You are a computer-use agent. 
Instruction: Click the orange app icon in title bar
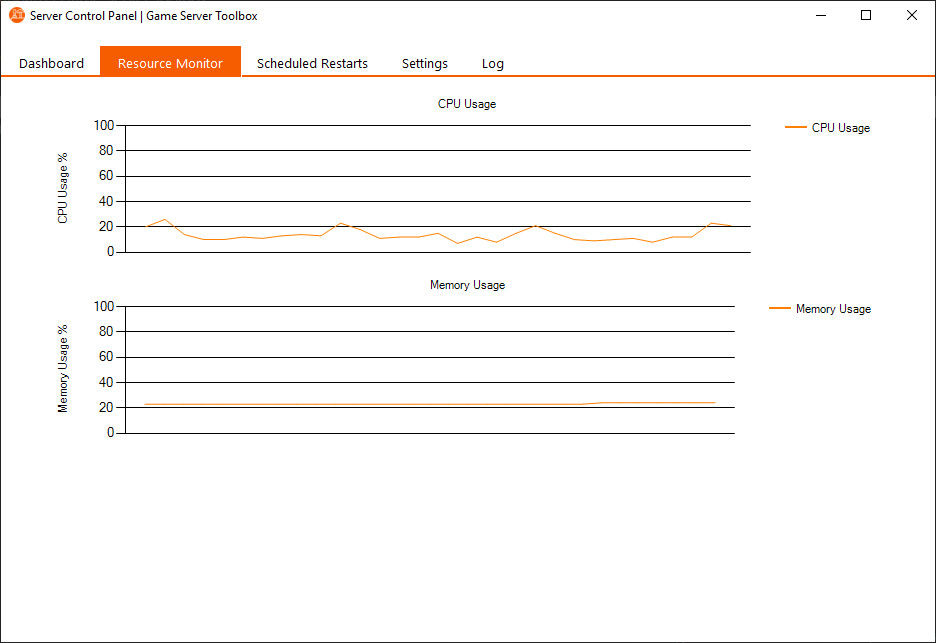pos(16,15)
